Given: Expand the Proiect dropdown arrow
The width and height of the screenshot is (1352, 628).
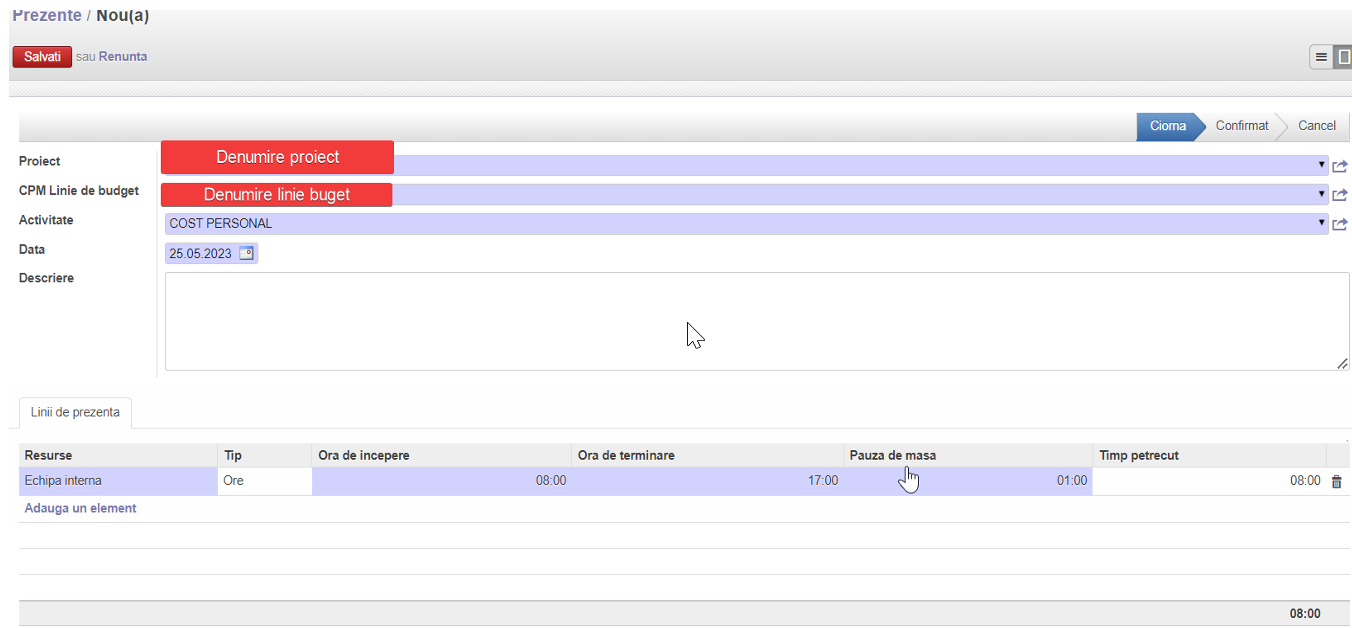Looking at the screenshot, I should 1322,165.
